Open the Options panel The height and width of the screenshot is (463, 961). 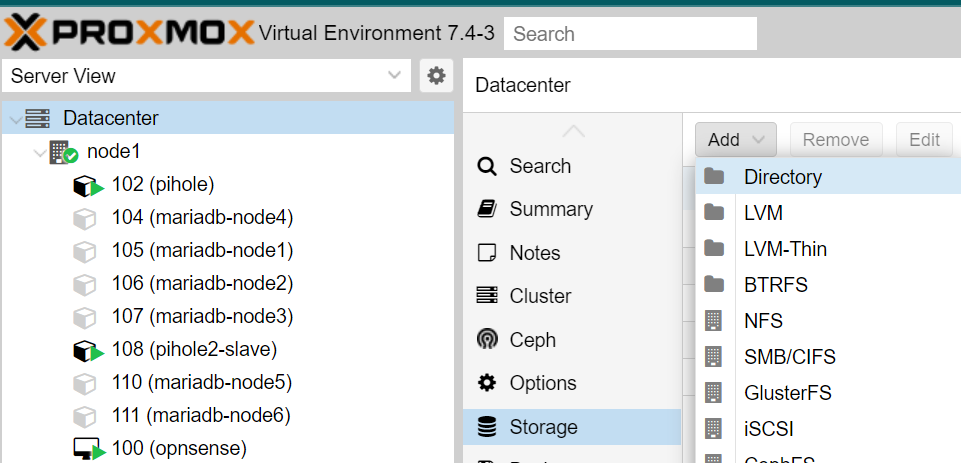tap(572, 383)
